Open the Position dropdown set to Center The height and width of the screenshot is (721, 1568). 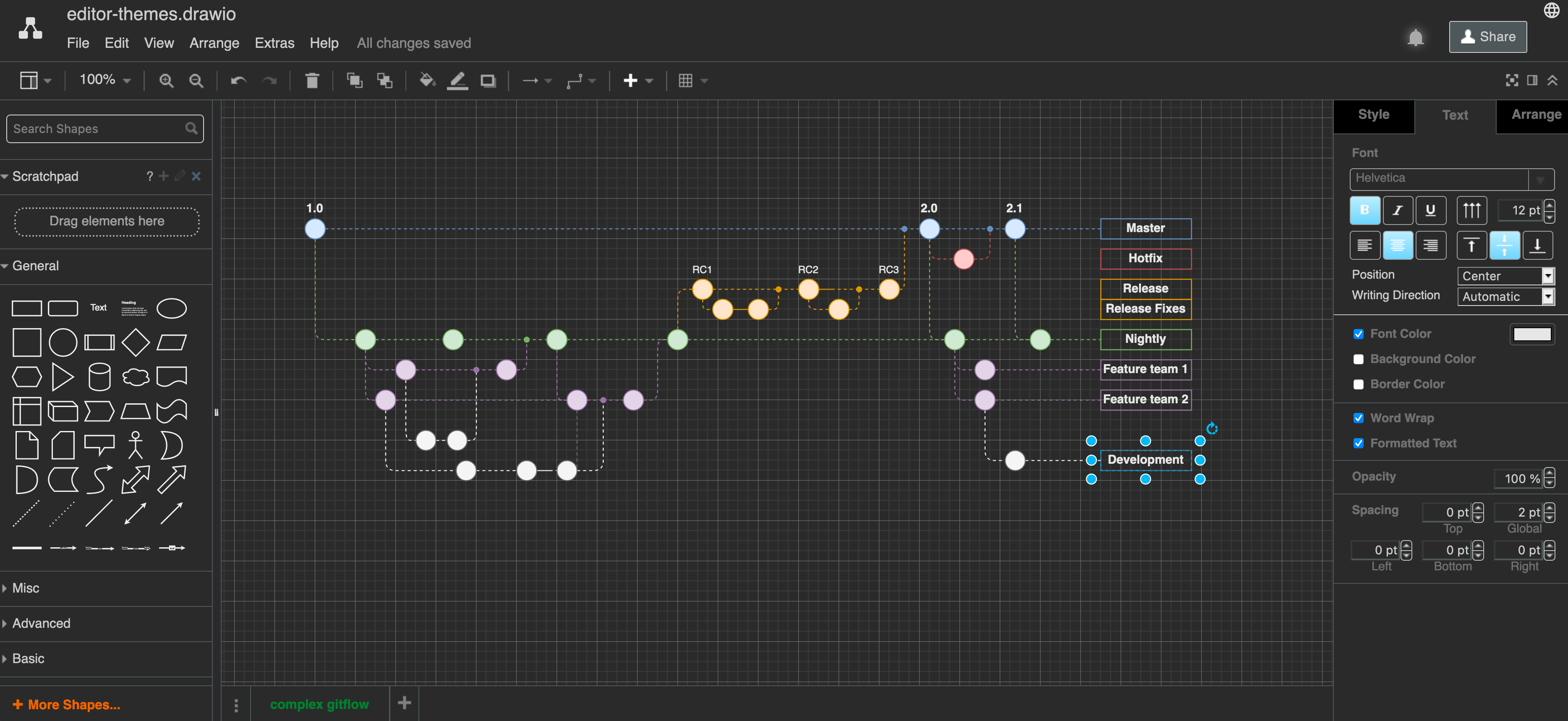coord(1506,276)
